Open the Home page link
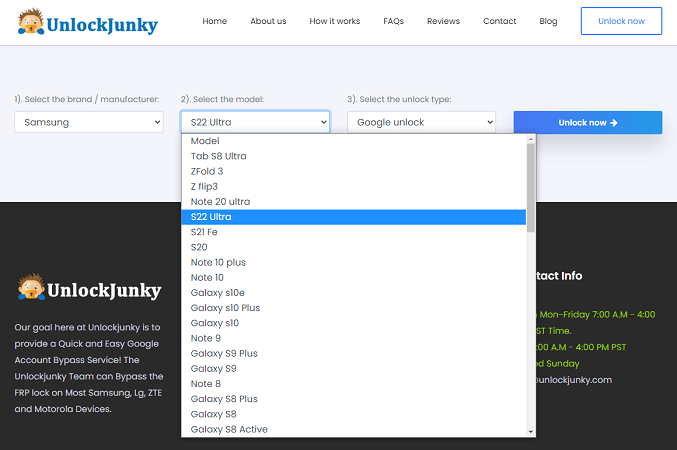The height and width of the screenshot is (450, 677). [215, 21]
